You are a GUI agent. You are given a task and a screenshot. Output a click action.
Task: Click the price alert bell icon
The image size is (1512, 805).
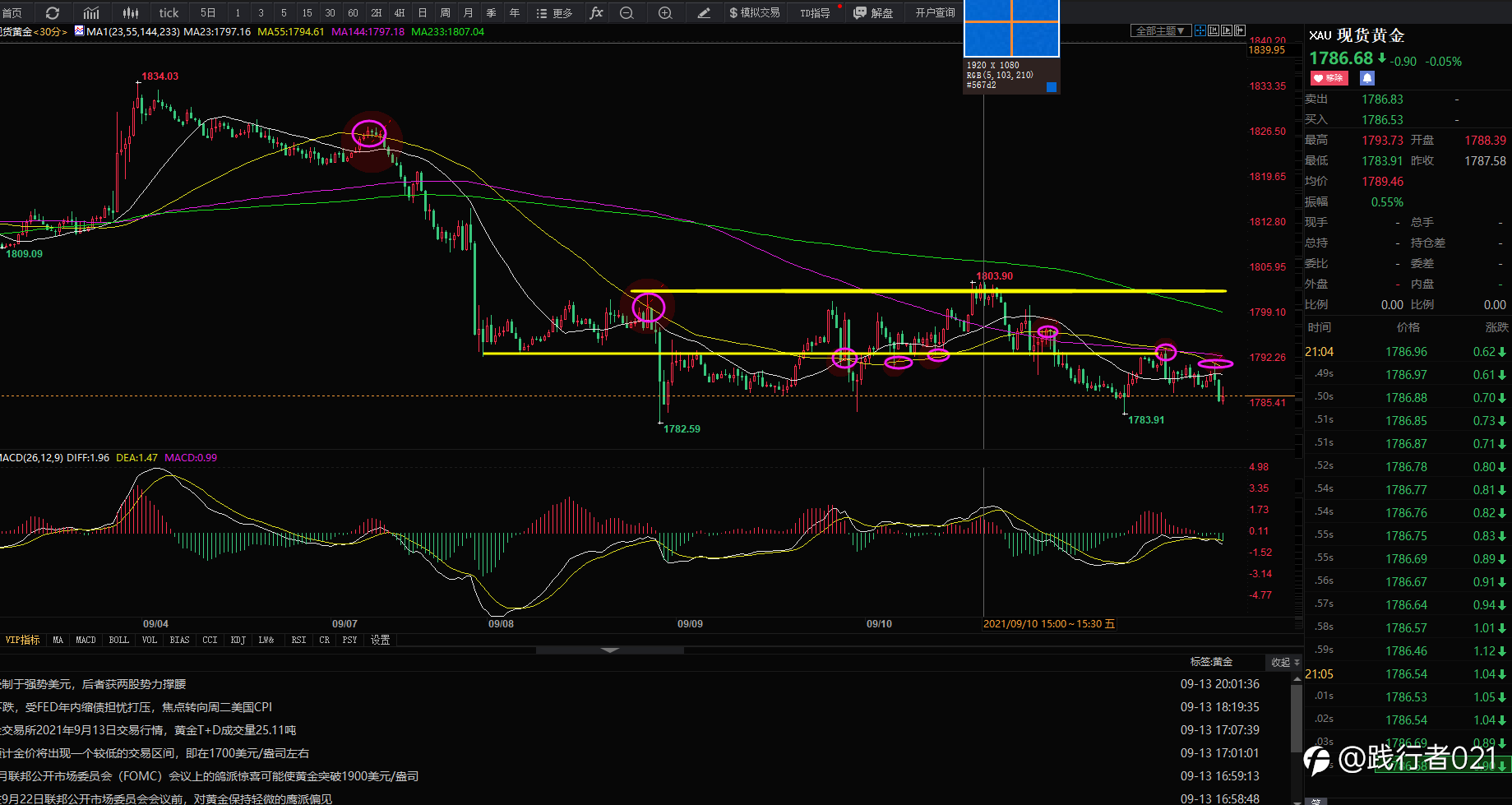coord(1367,78)
